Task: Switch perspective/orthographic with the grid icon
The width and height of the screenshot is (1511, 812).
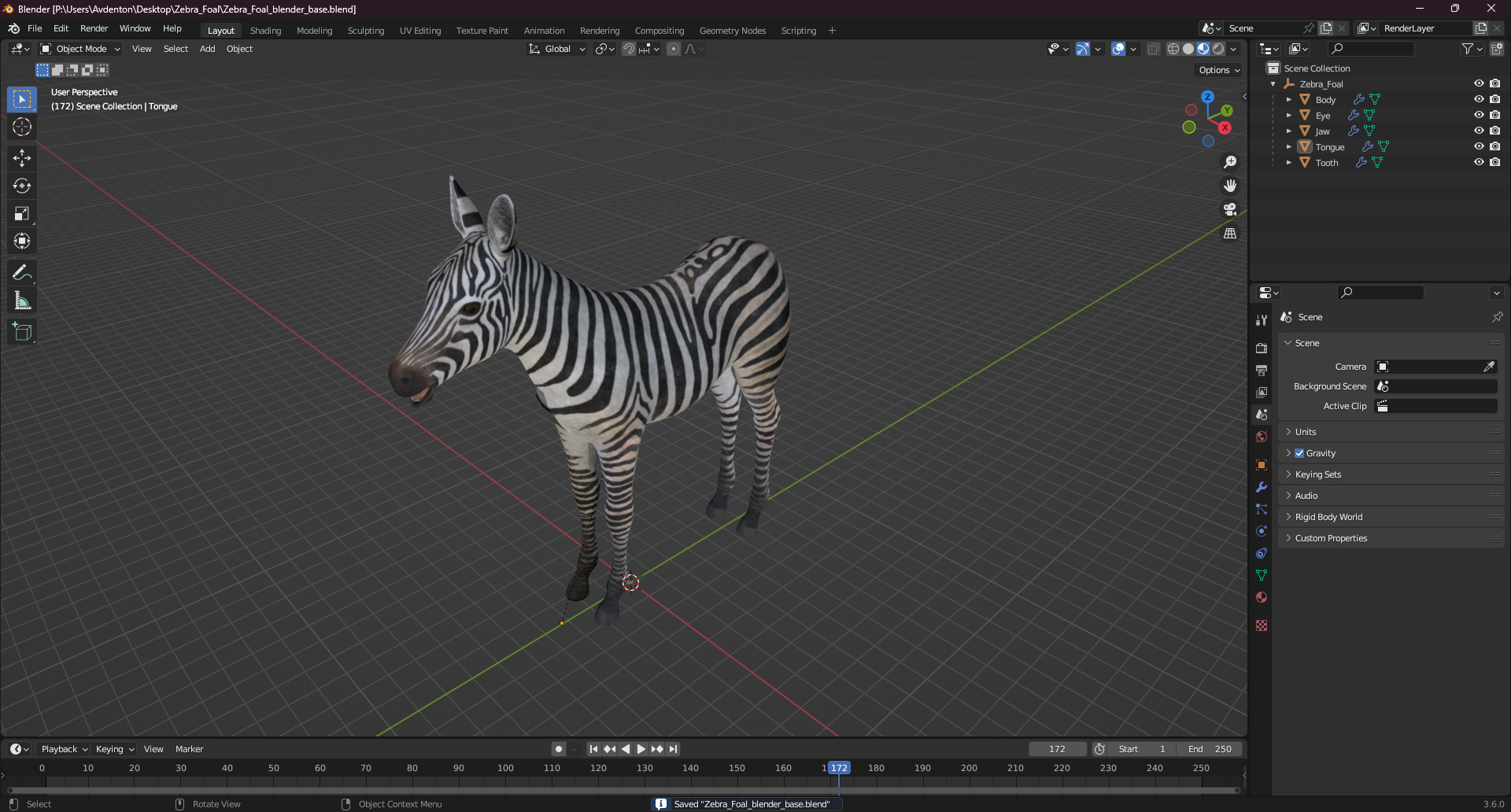Action: [1230, 233]
